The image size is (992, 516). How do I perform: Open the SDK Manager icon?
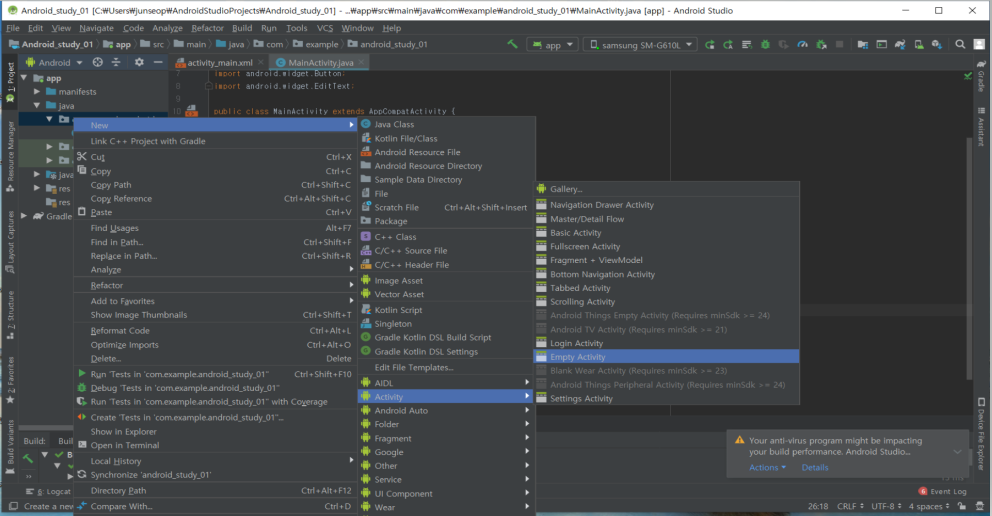937,44
